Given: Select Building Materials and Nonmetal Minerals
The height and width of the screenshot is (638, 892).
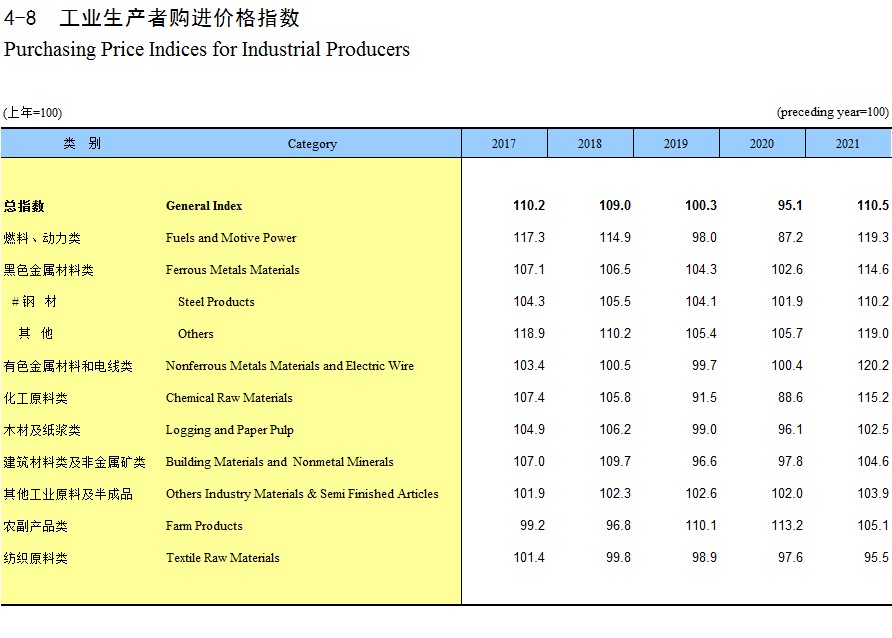Looking at the screenshot, I should tap(279, 462).
